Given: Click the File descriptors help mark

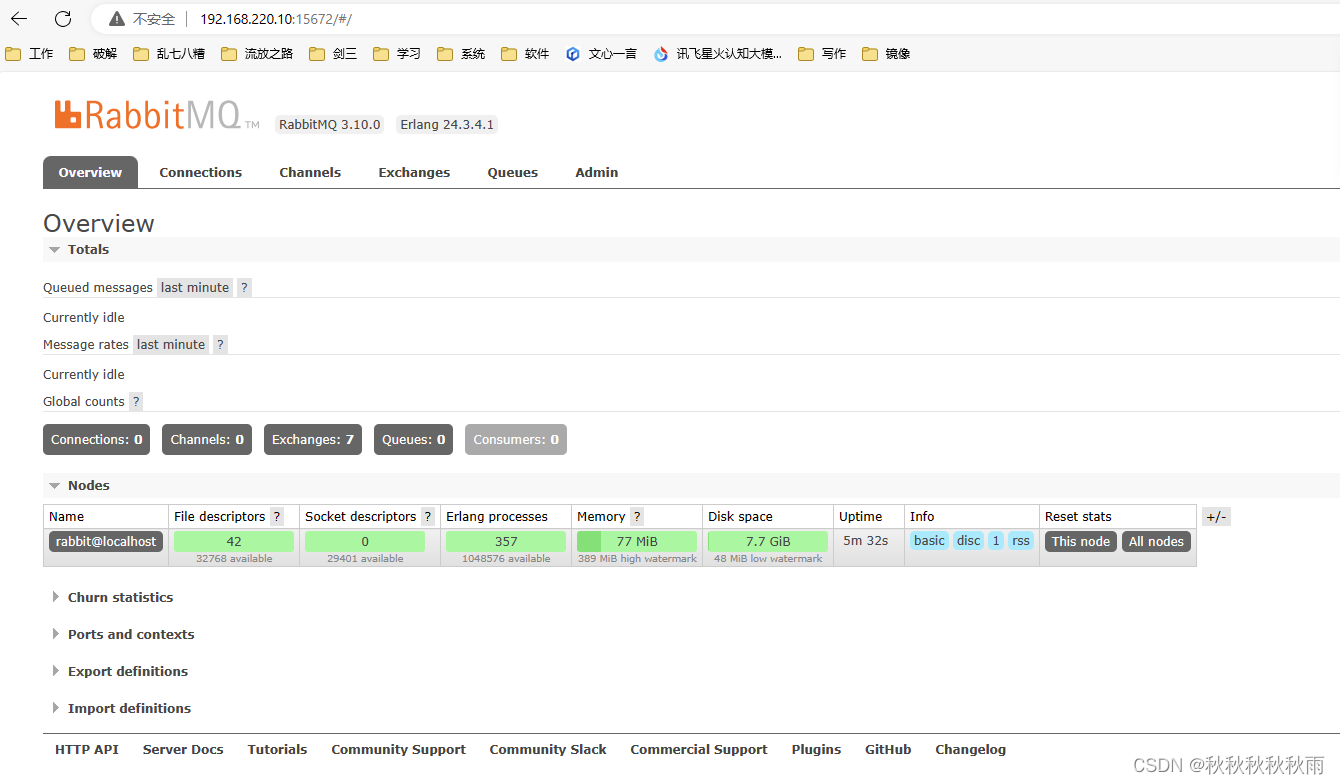Looking at the screenshot, I should 277,516.
